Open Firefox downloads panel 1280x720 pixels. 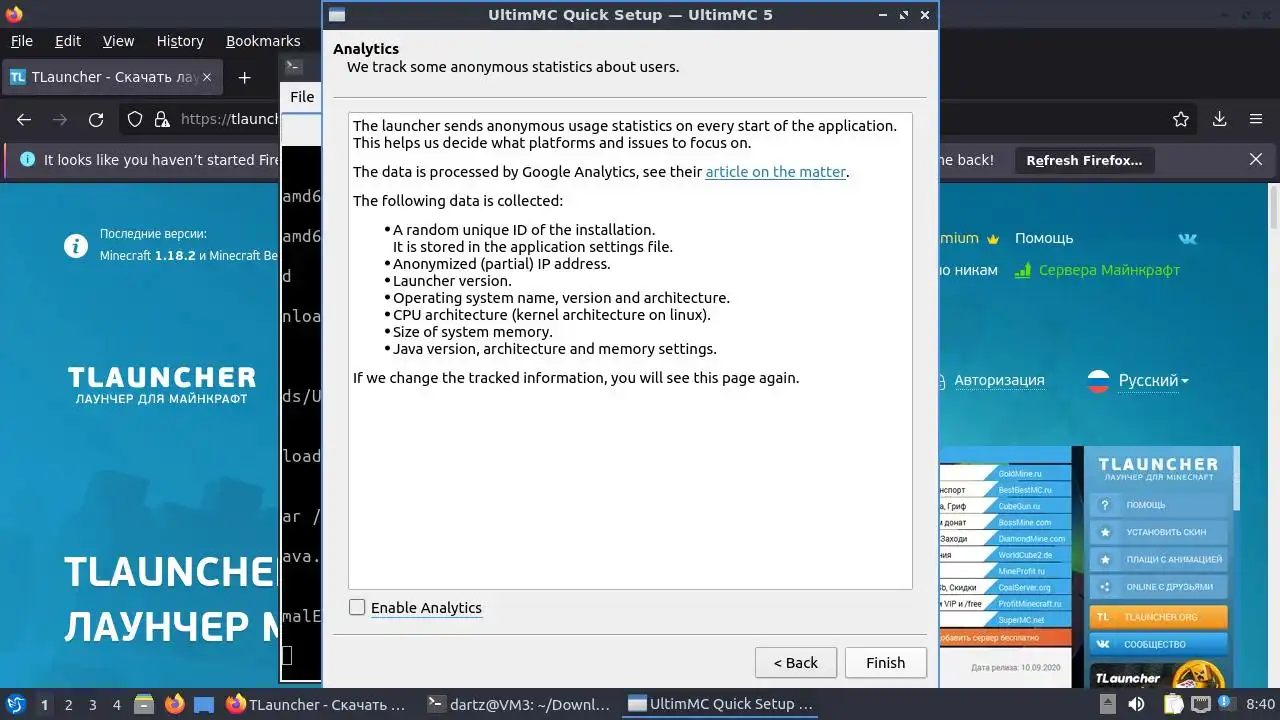(x=1220, y=119)
